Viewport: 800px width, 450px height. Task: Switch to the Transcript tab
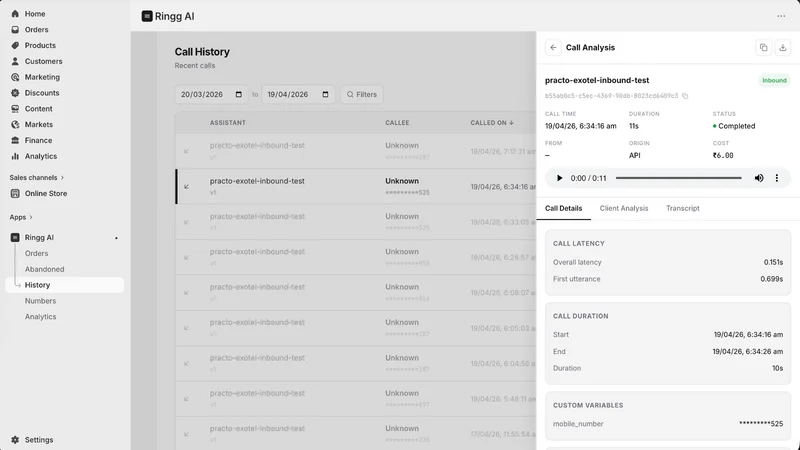click(682, 208)
